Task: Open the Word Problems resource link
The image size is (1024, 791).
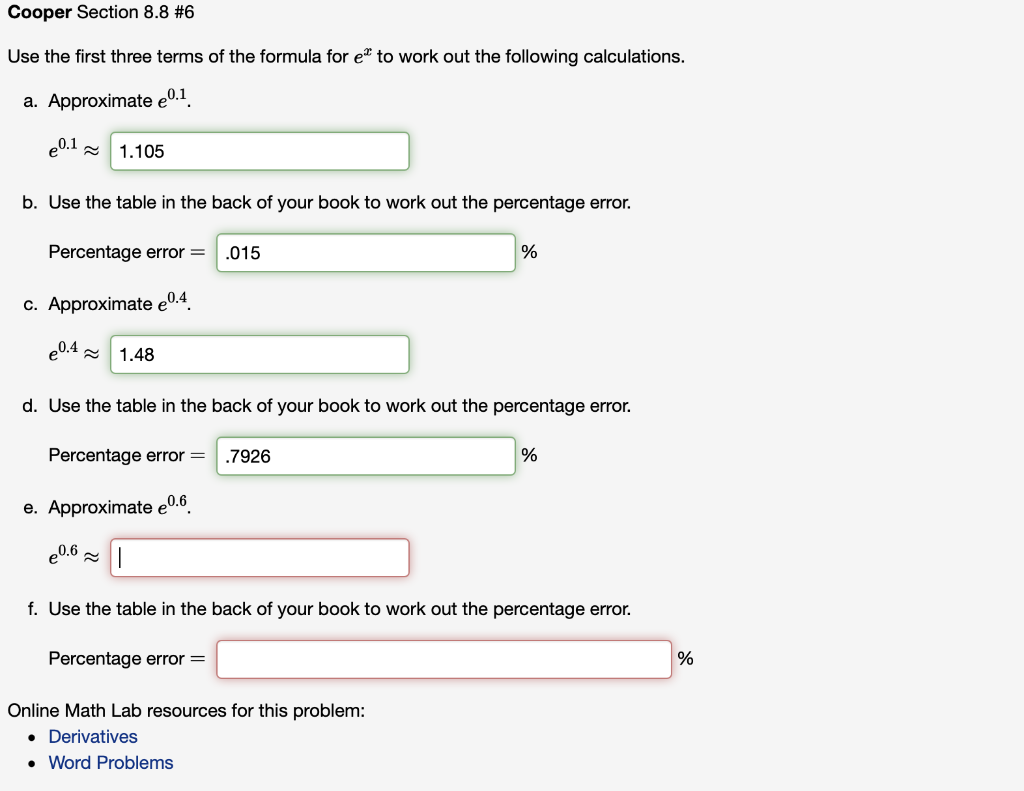Action: click(x=110, y=762)
